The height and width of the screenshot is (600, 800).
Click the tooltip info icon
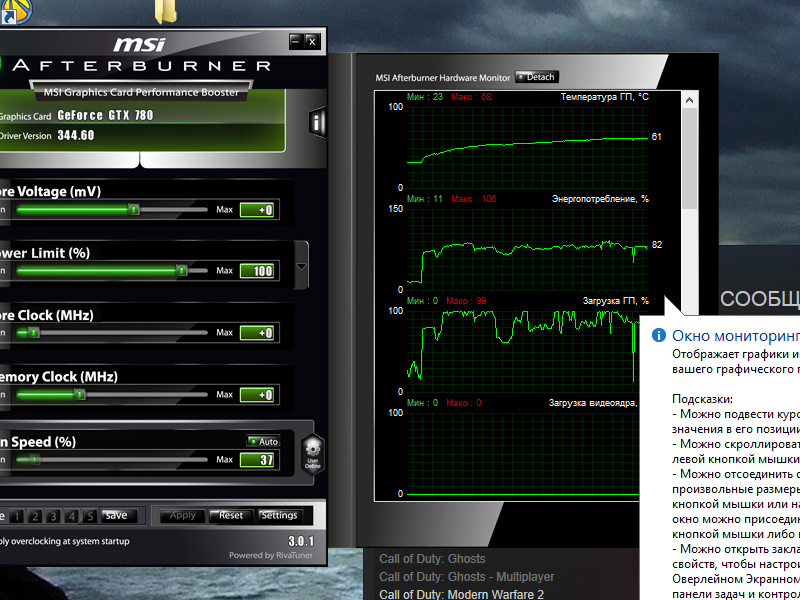coord(659,335)
